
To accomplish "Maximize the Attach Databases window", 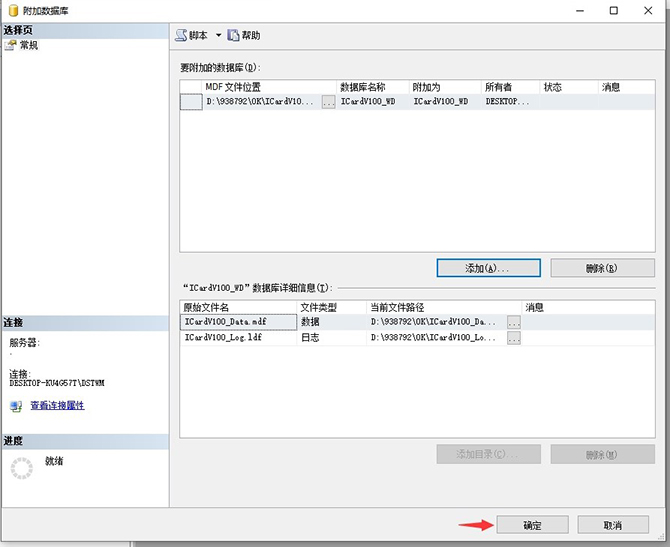I will tap(614, 11).
